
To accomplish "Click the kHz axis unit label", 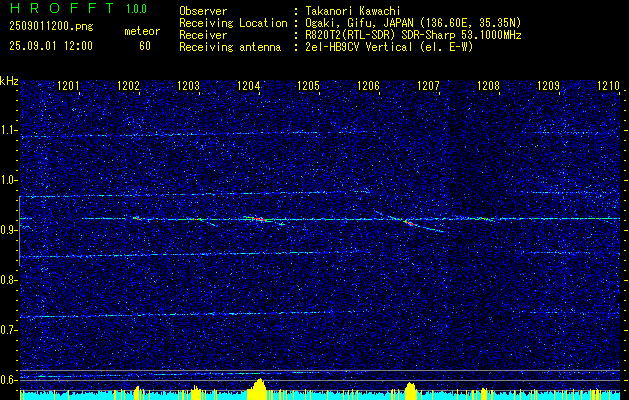I will click(9, 81).
